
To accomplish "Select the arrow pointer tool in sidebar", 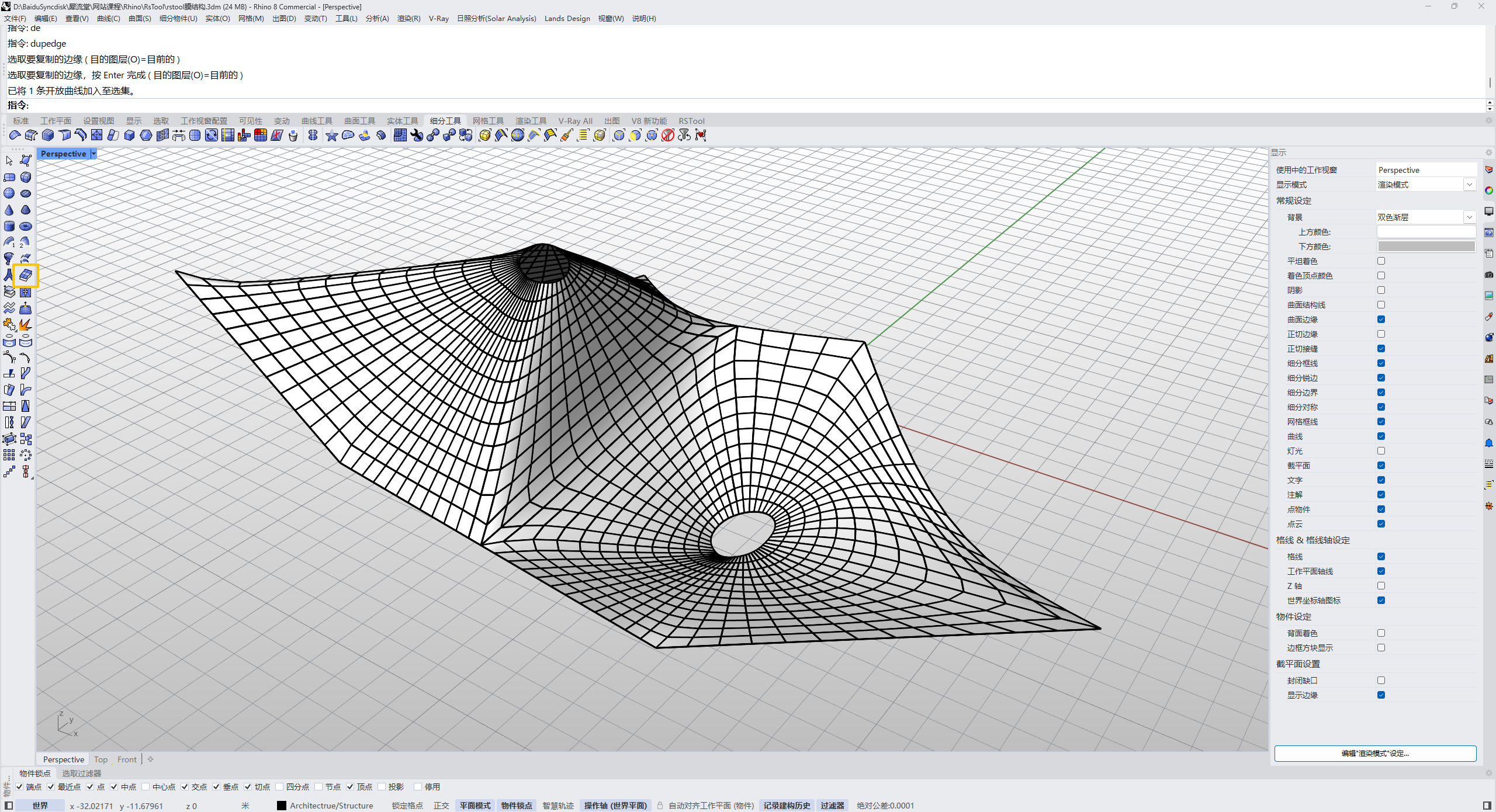I will point(9,161).
